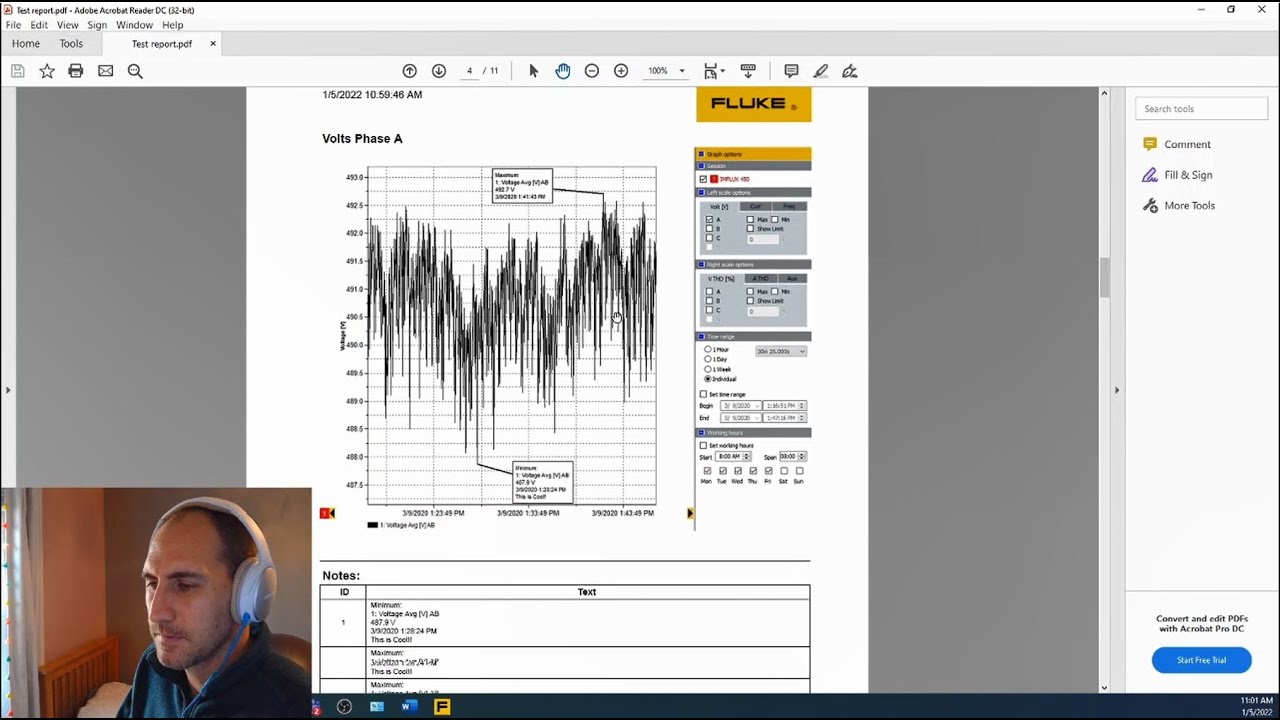Open the fit page options icon
Screen dimensions: 1280x720
(713, 71)
